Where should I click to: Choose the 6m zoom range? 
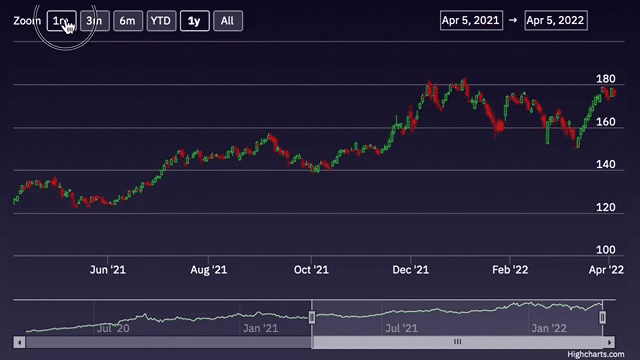pyautogui.click(x=128, y=21)
